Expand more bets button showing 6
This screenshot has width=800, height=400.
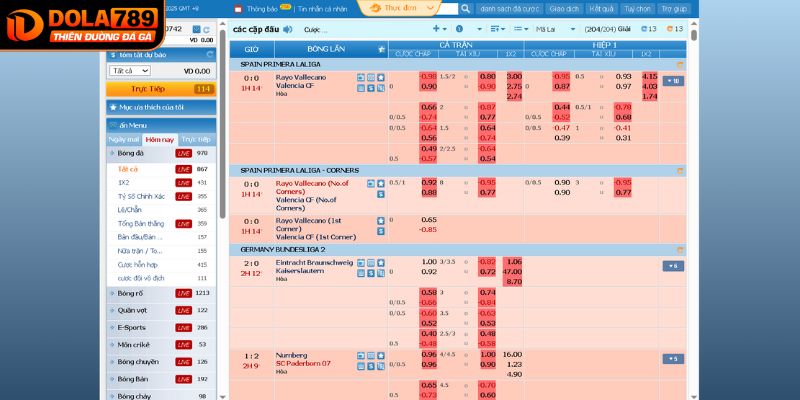click(673, 266)
